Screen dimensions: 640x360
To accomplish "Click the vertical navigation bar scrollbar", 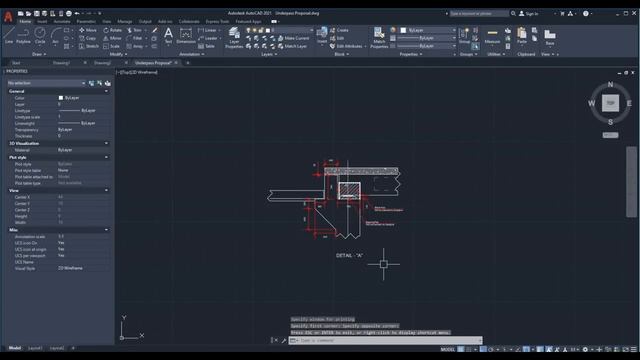I will pyautogui.click(x=631, y=182).
